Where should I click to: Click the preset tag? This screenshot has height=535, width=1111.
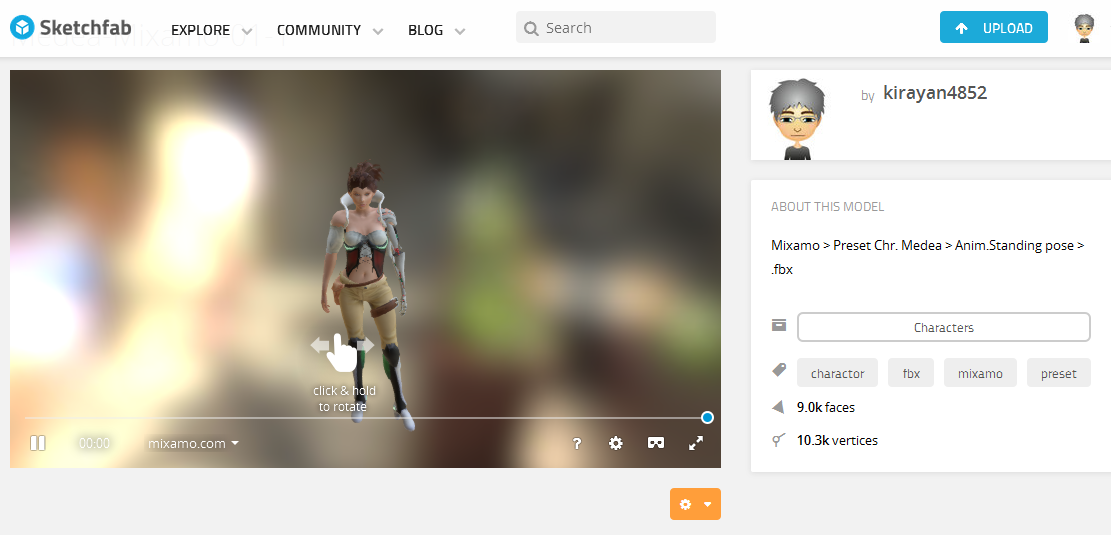1059,373
